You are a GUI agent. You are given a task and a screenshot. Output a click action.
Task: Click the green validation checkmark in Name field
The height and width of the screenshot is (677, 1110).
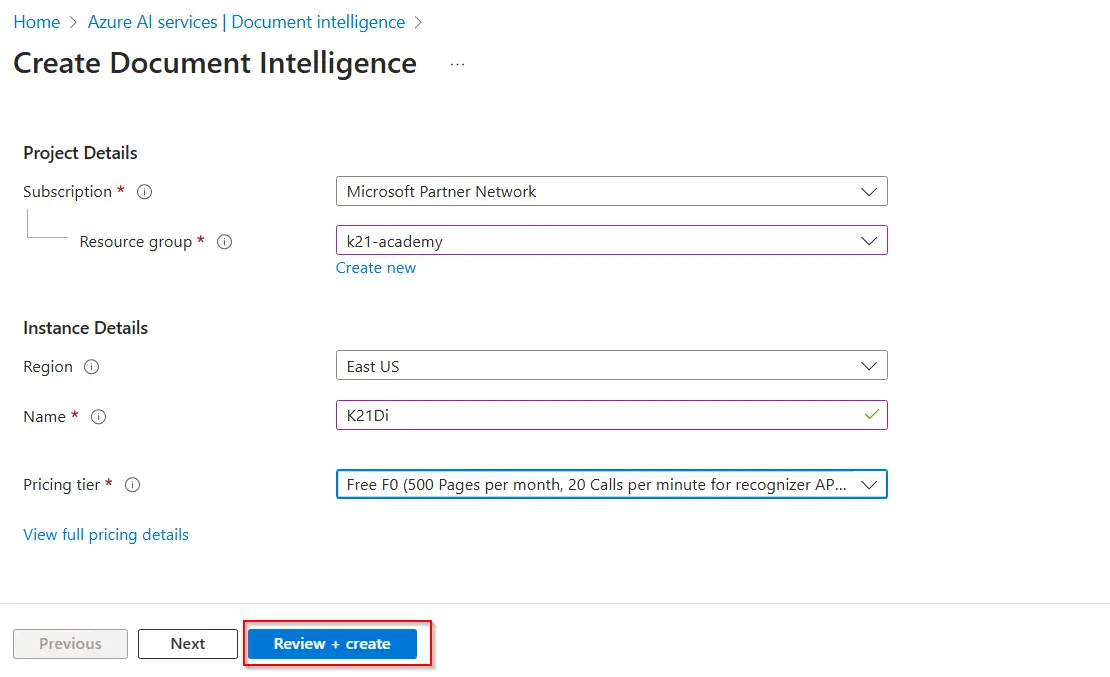[x=871, y=415]
